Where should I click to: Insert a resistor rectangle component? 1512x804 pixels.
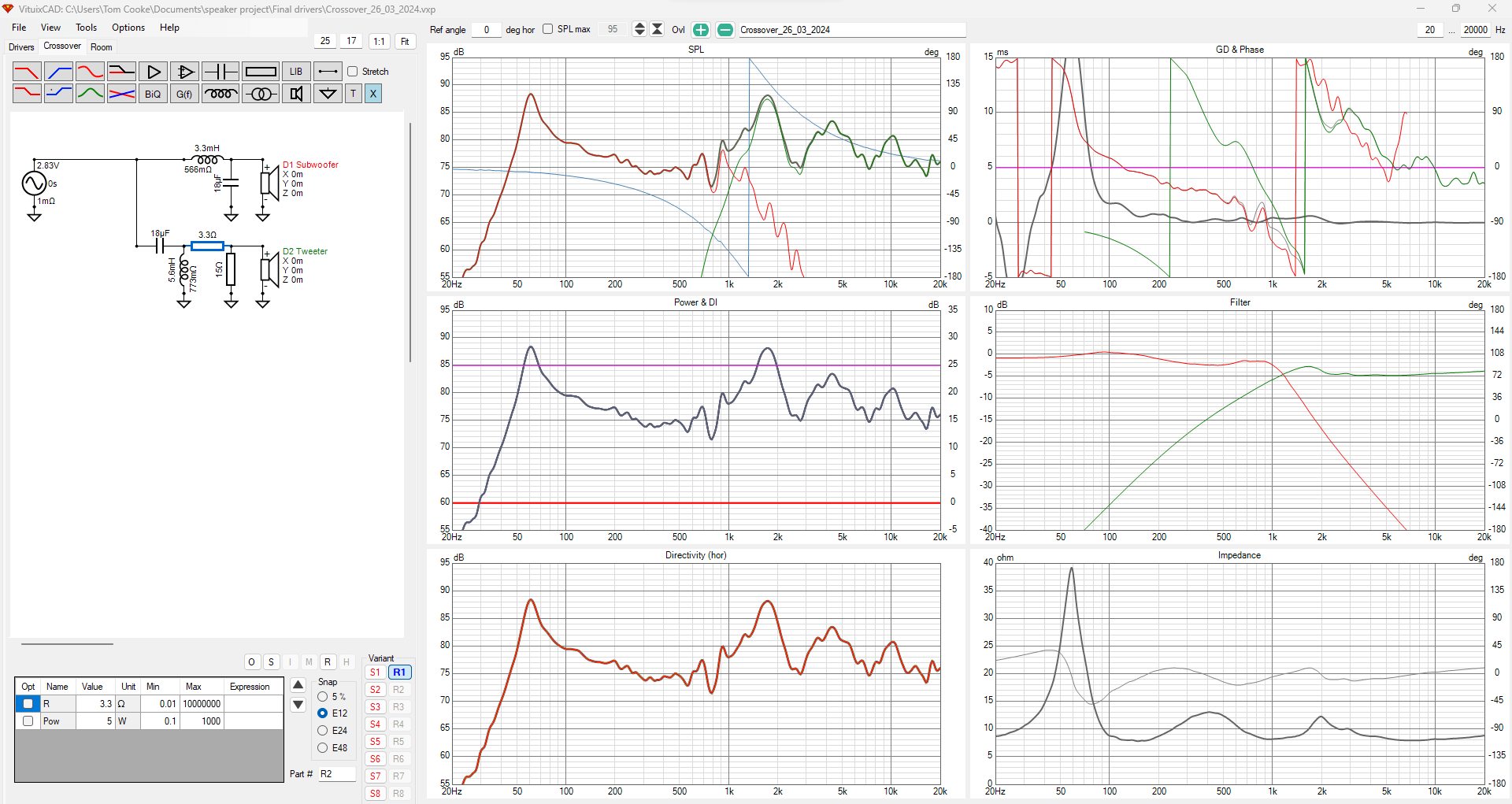[260, 72]
